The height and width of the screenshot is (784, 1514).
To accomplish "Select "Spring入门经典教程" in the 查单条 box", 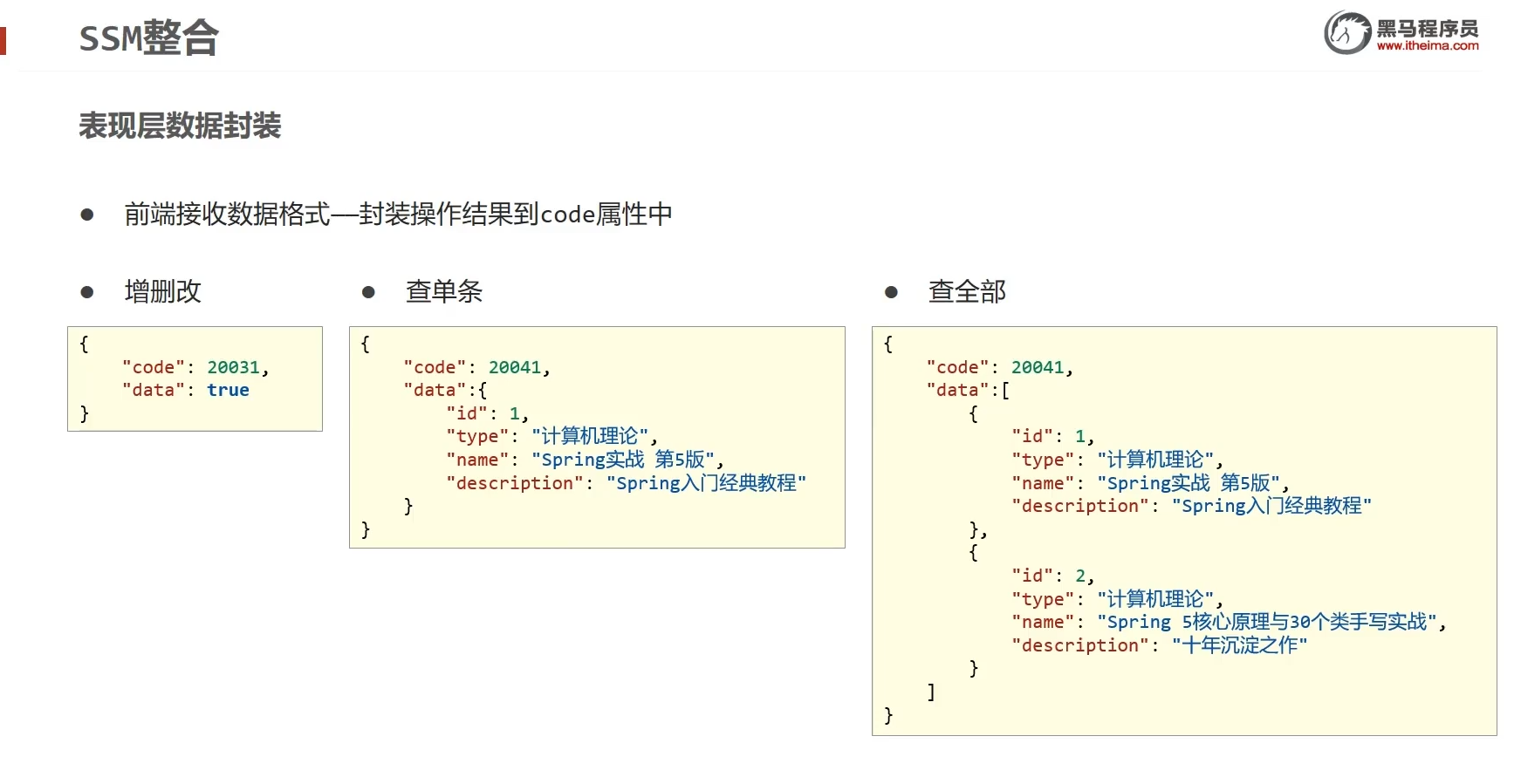I will (706, 483).
